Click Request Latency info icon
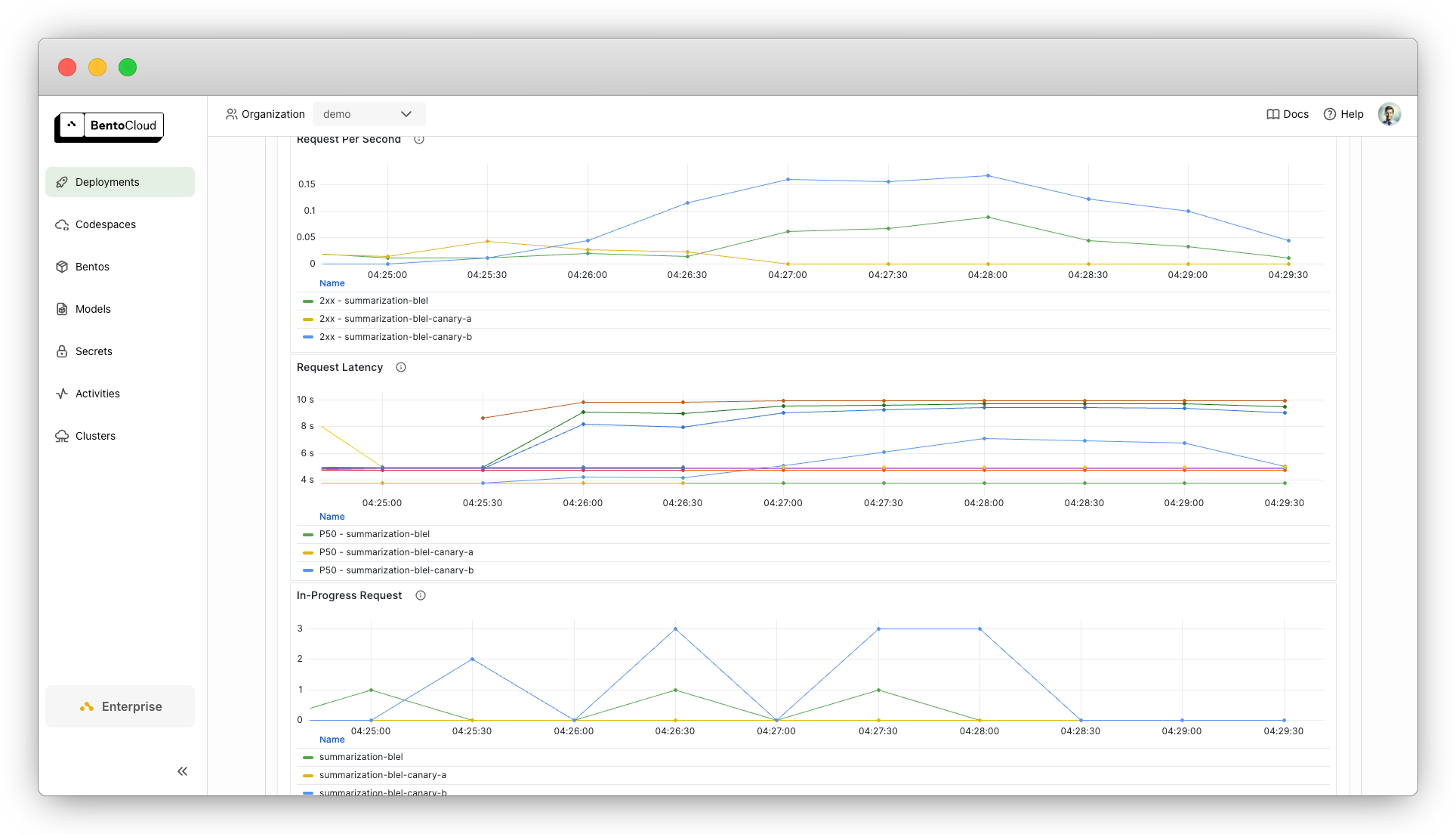 (401, 367)
